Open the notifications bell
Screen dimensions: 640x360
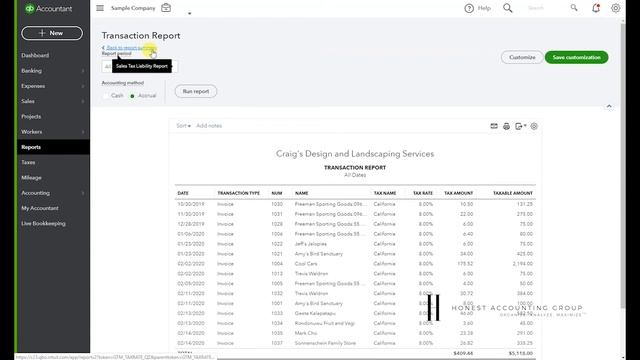[x=596, y=8]
